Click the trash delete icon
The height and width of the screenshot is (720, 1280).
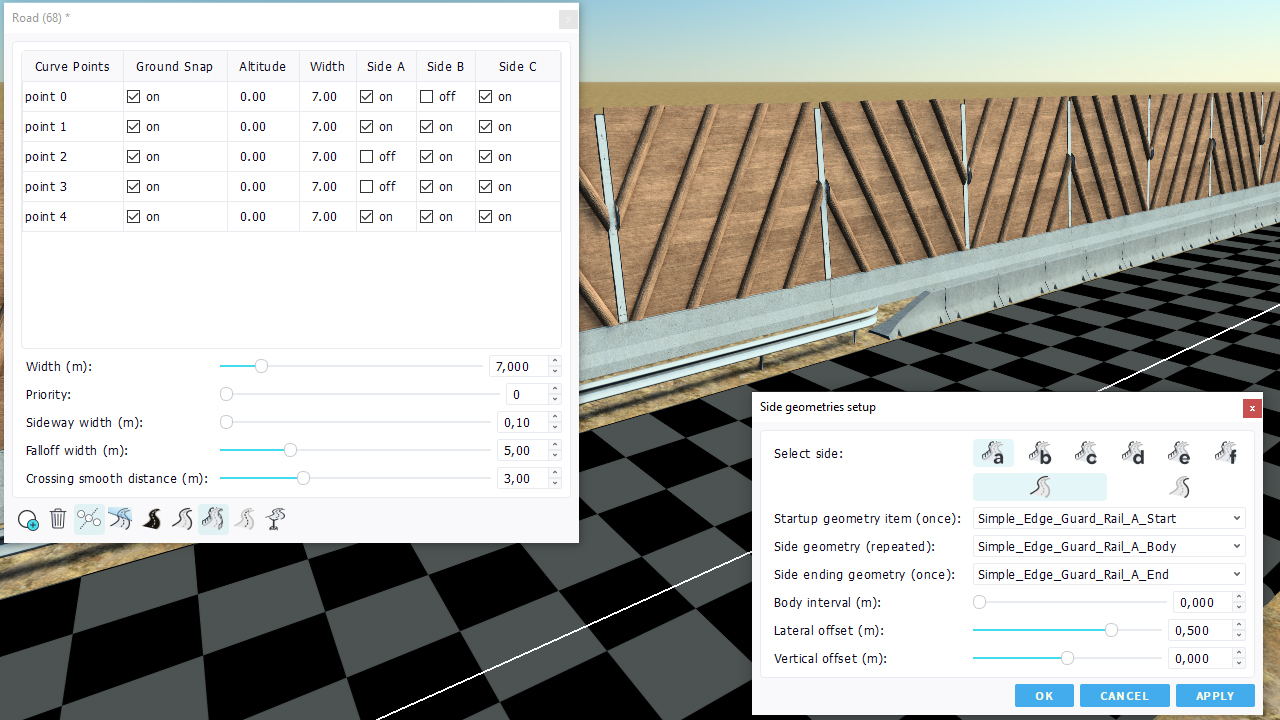point(58,519)
